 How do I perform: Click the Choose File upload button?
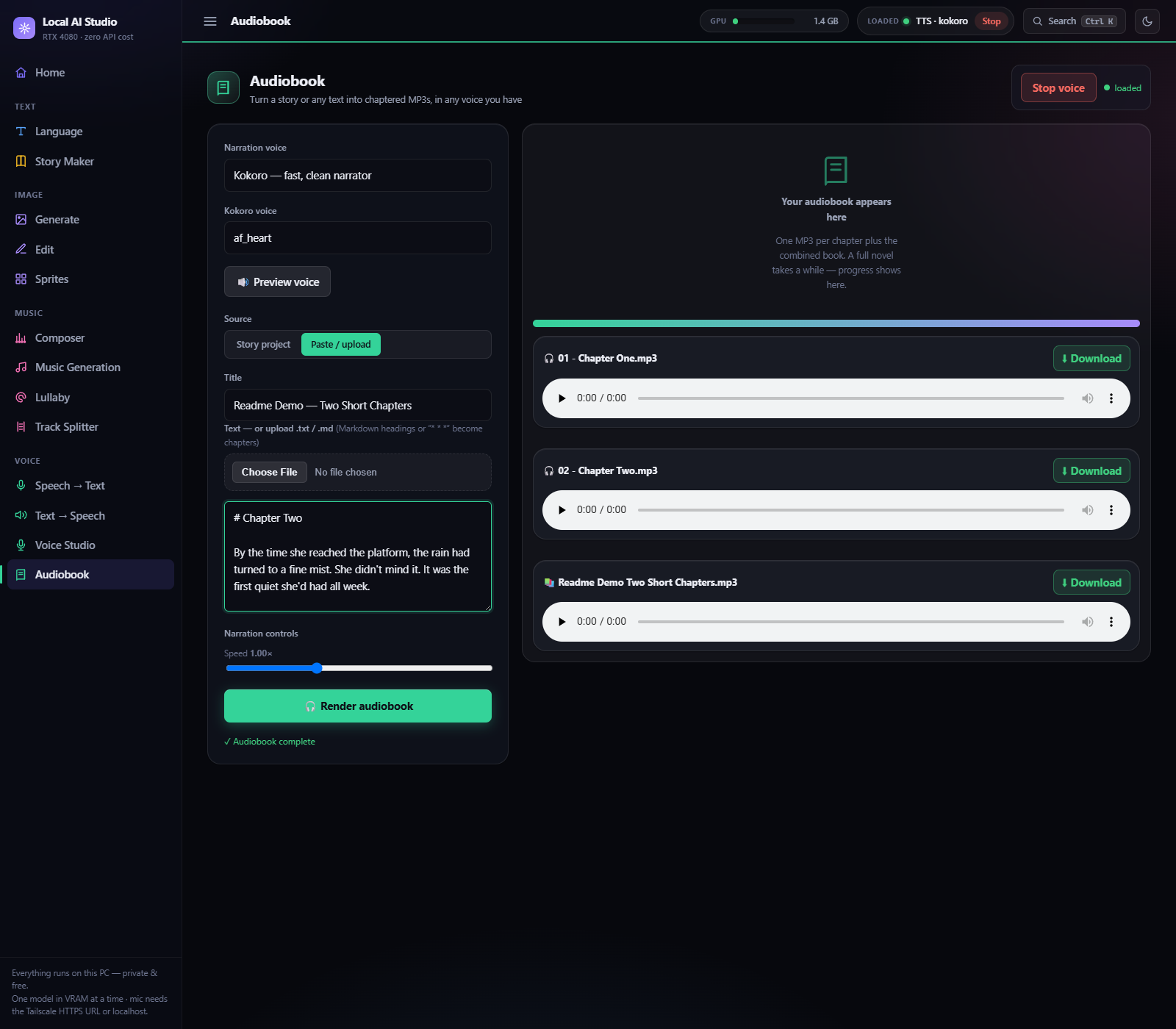point(270,472)
